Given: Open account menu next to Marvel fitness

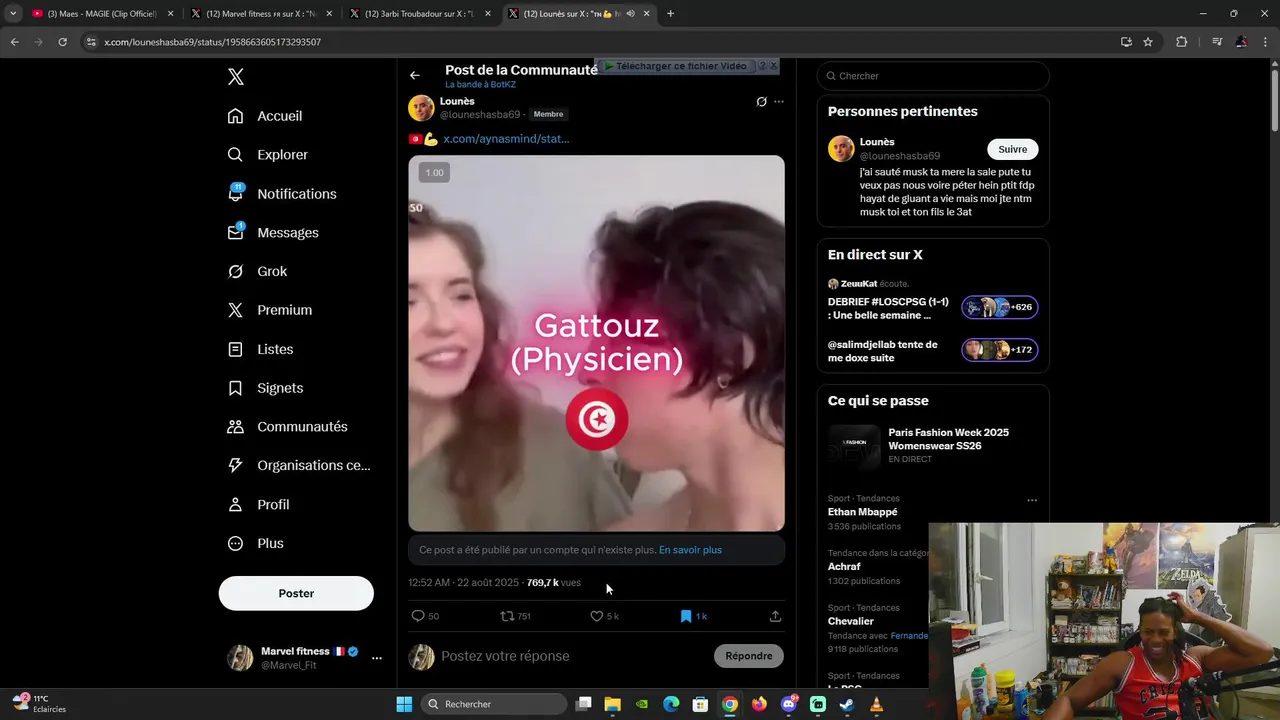Looking at the screenshot, I should coord(377,658).
